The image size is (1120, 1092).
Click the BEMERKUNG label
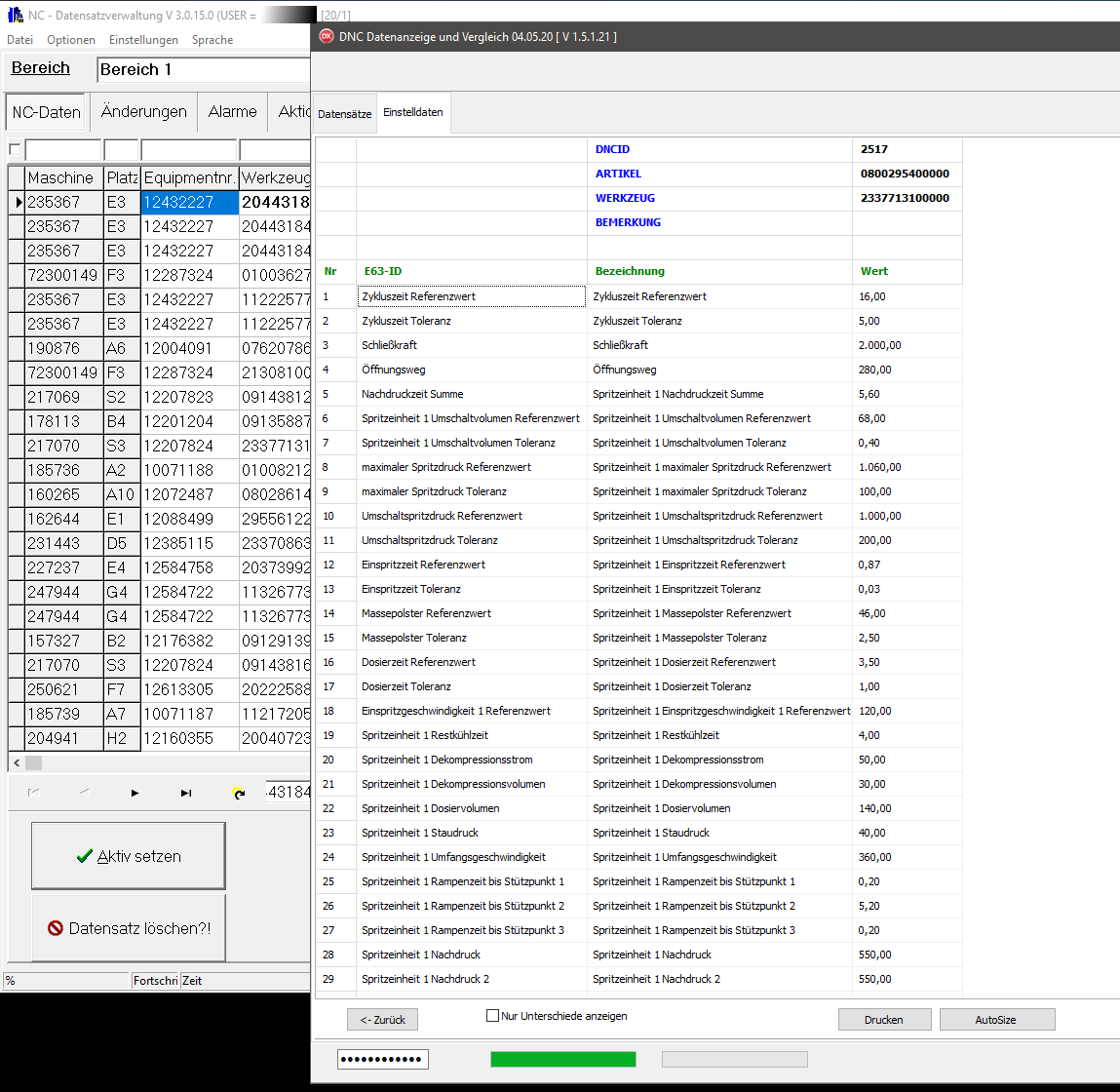tap(628, 222)
